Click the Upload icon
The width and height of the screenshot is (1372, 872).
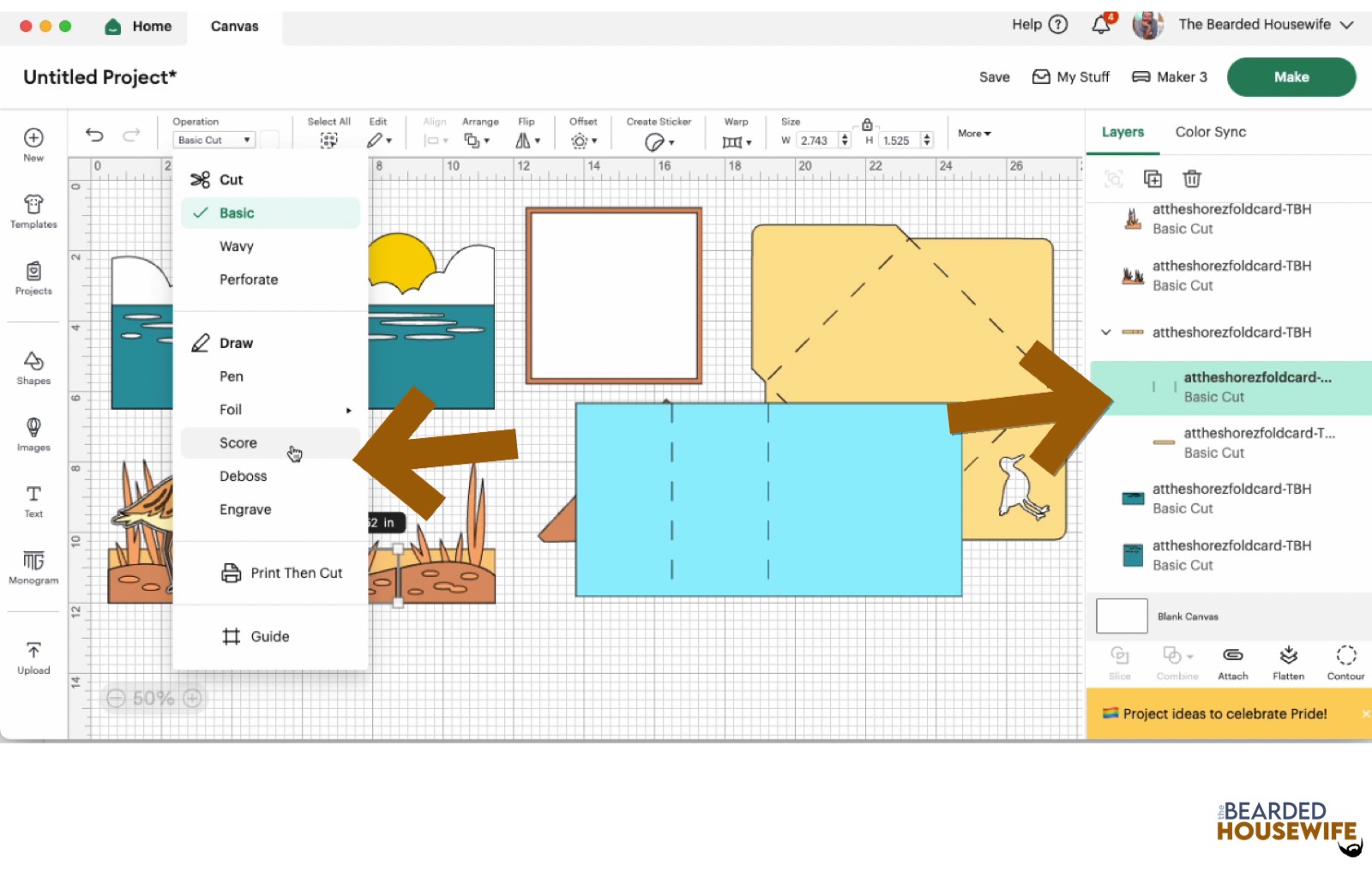pyautogui.click(x=33, y=650)
